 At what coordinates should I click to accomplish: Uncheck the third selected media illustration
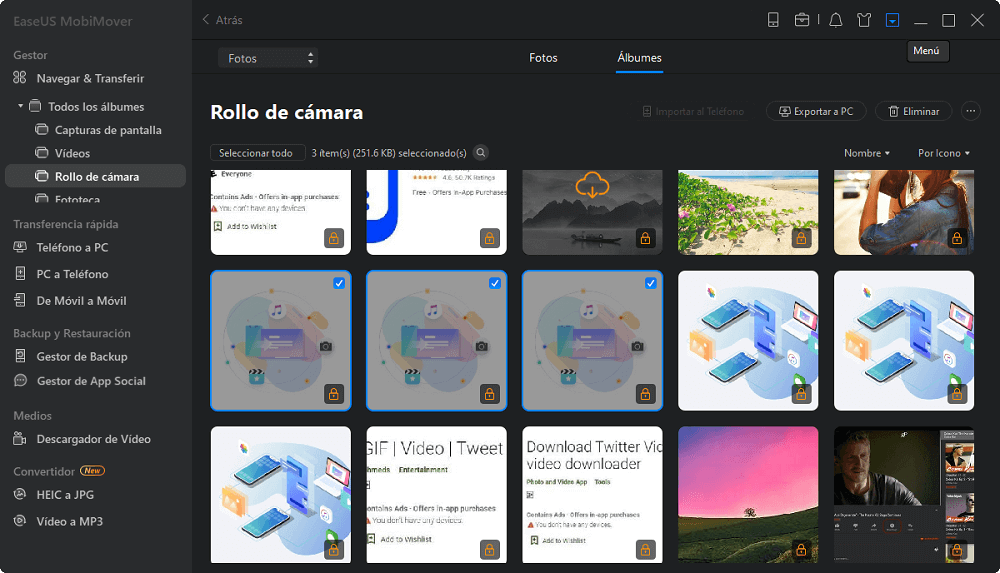click(x=650, y=283)
